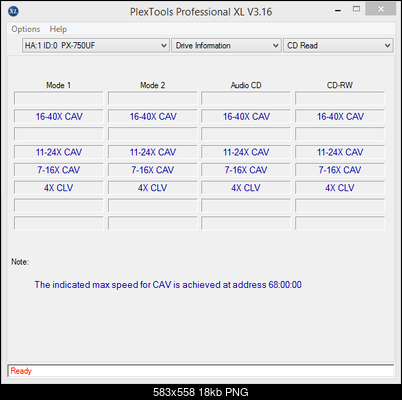Image resolution: width=402 pixels, height=400 pixels.
Task: Click 7-16X CAV under Mode 1
Action: (x=59, y=170)
